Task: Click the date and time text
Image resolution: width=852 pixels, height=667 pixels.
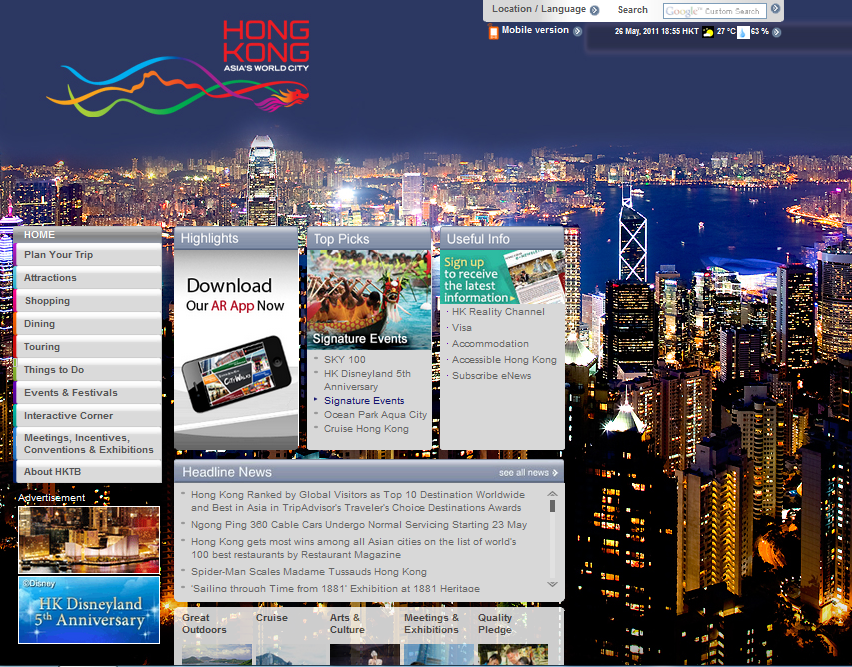Action: (x=656, y=32)
